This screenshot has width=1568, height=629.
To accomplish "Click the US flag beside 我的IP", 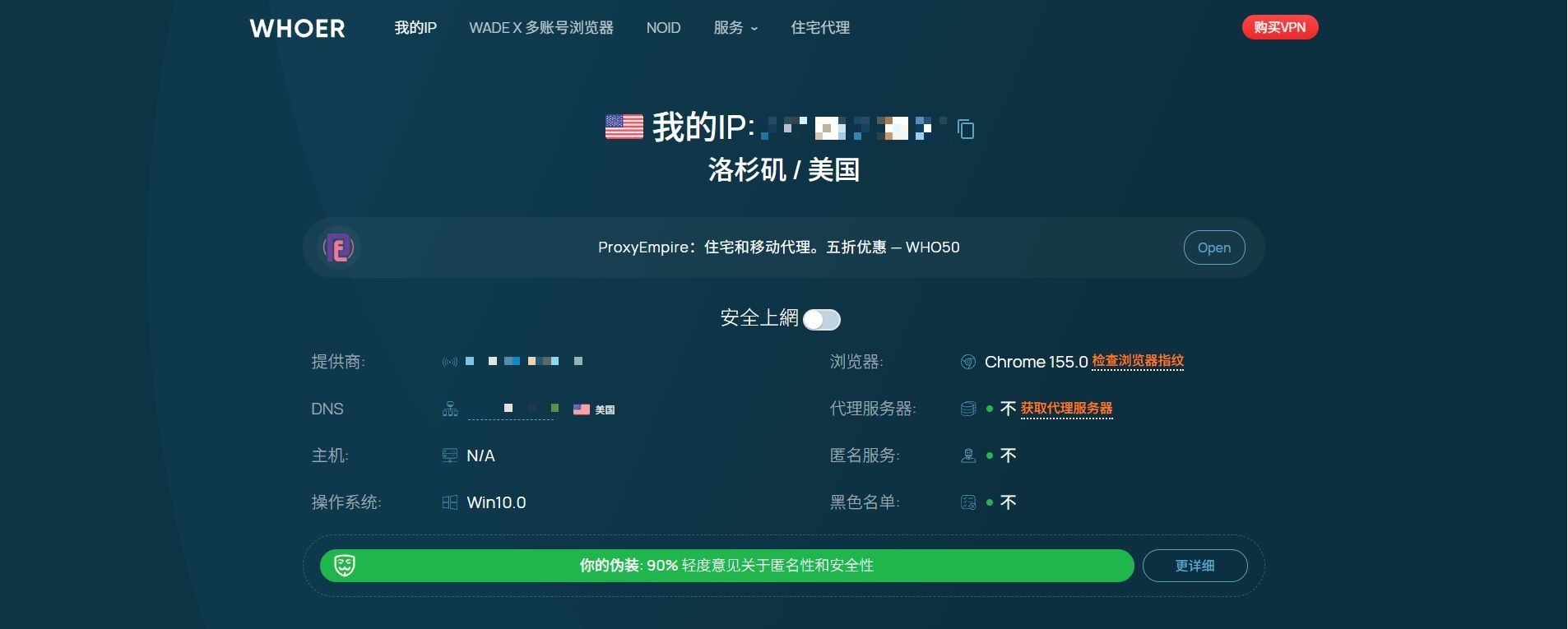I will tap(624, 127).
